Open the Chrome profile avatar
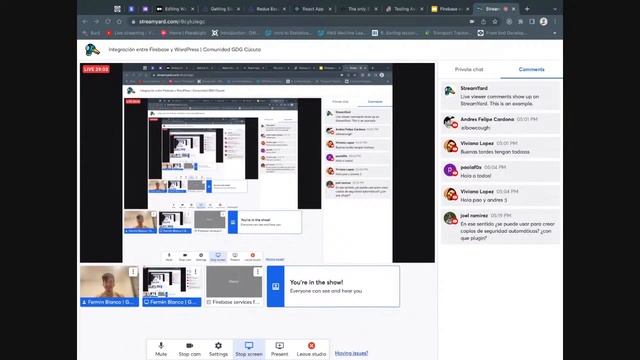The image size is (640, 360). (x=544, y=22)
